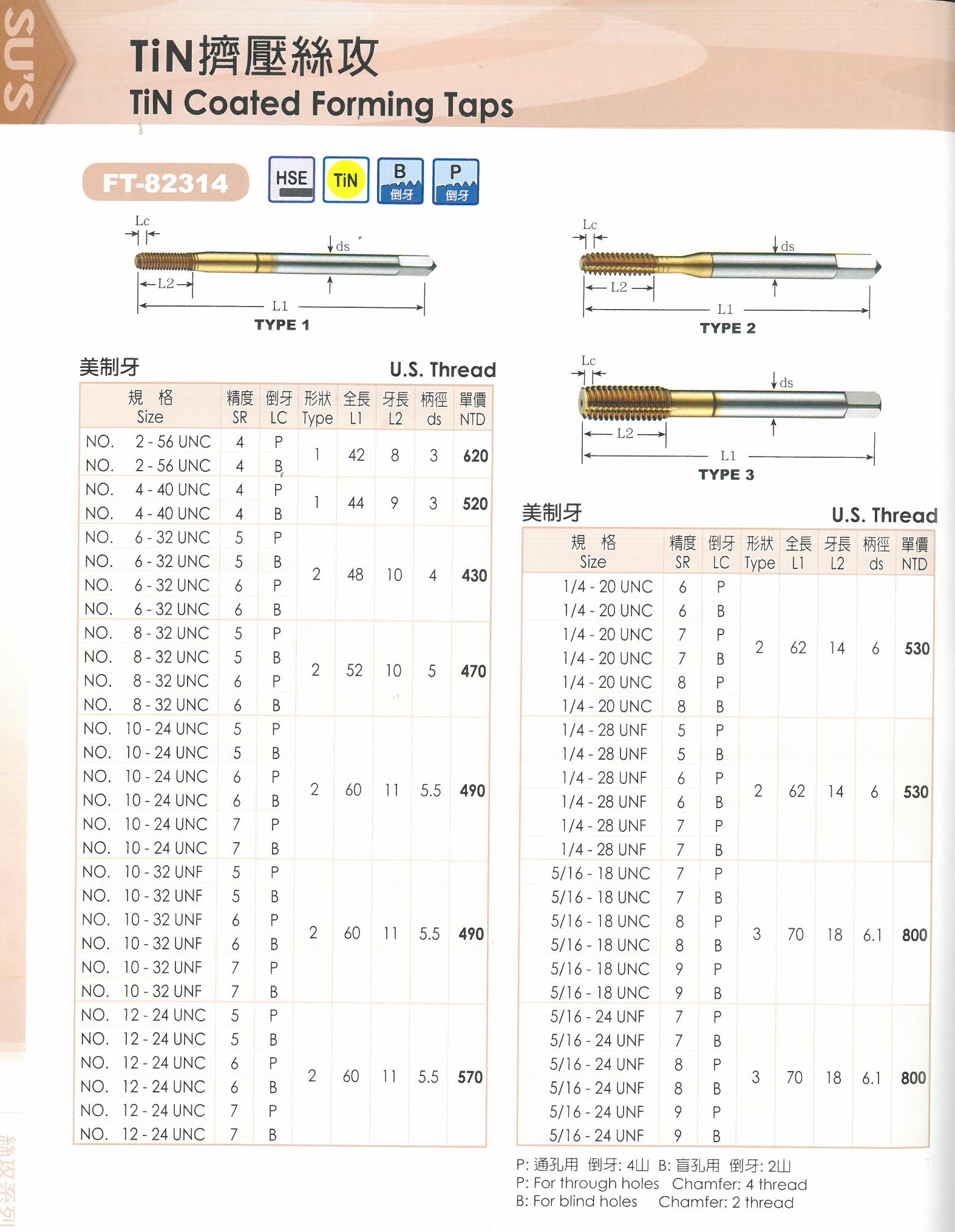
Task: Click the left table '倒牙 LC' header
Action: click(279, 408)
